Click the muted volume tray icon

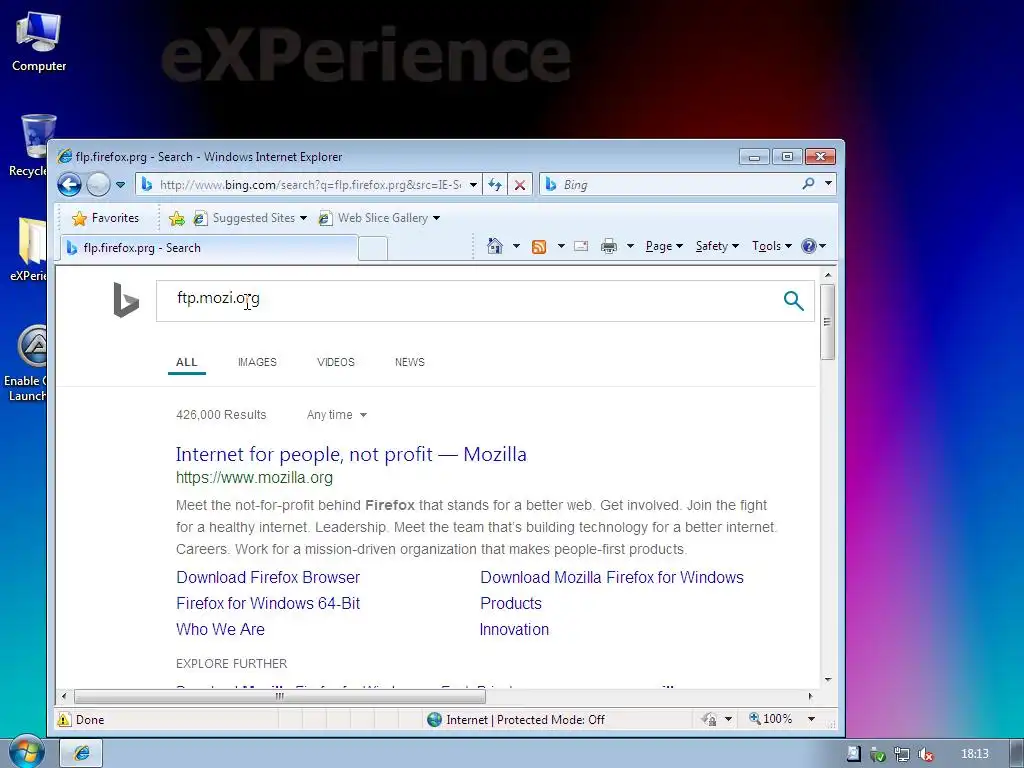point(925,754)
